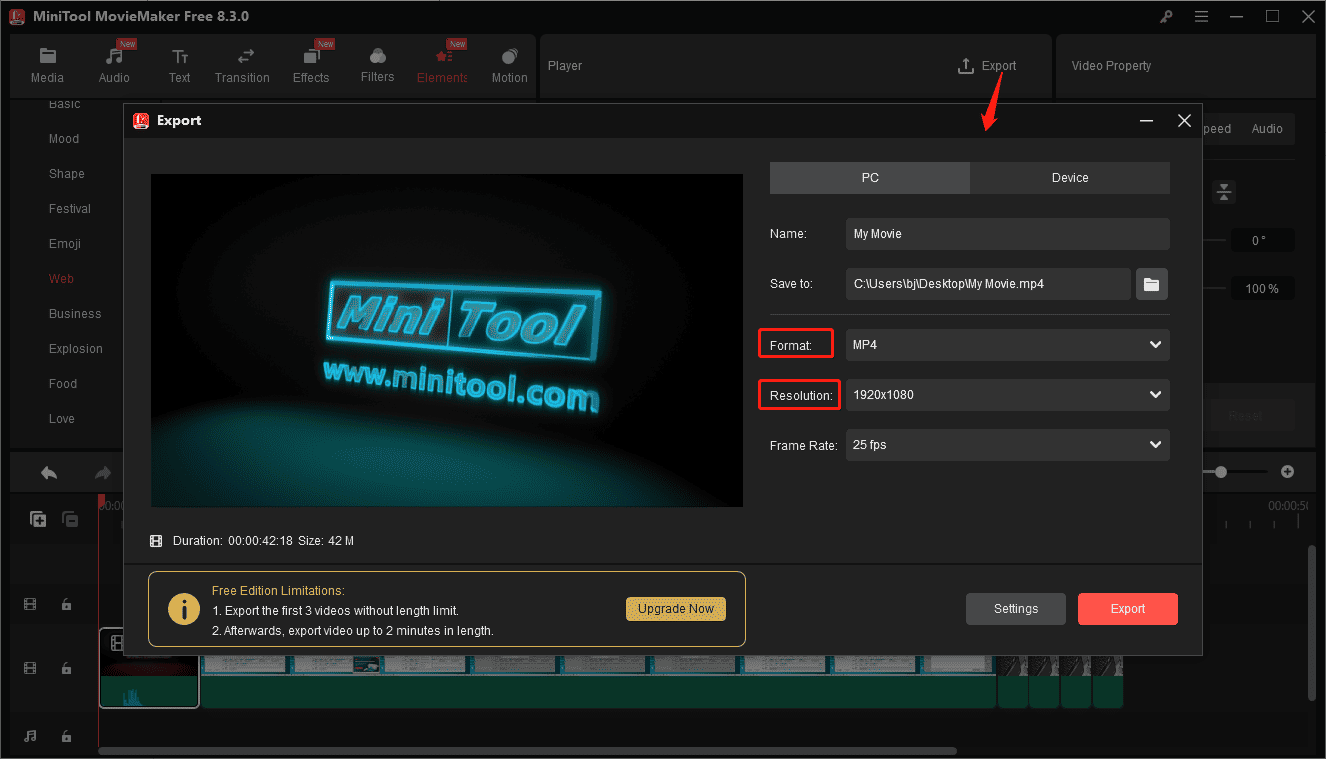Select the Business elements category
The height and width of the screenshot is (759, 1326).
tap(75, 314)
